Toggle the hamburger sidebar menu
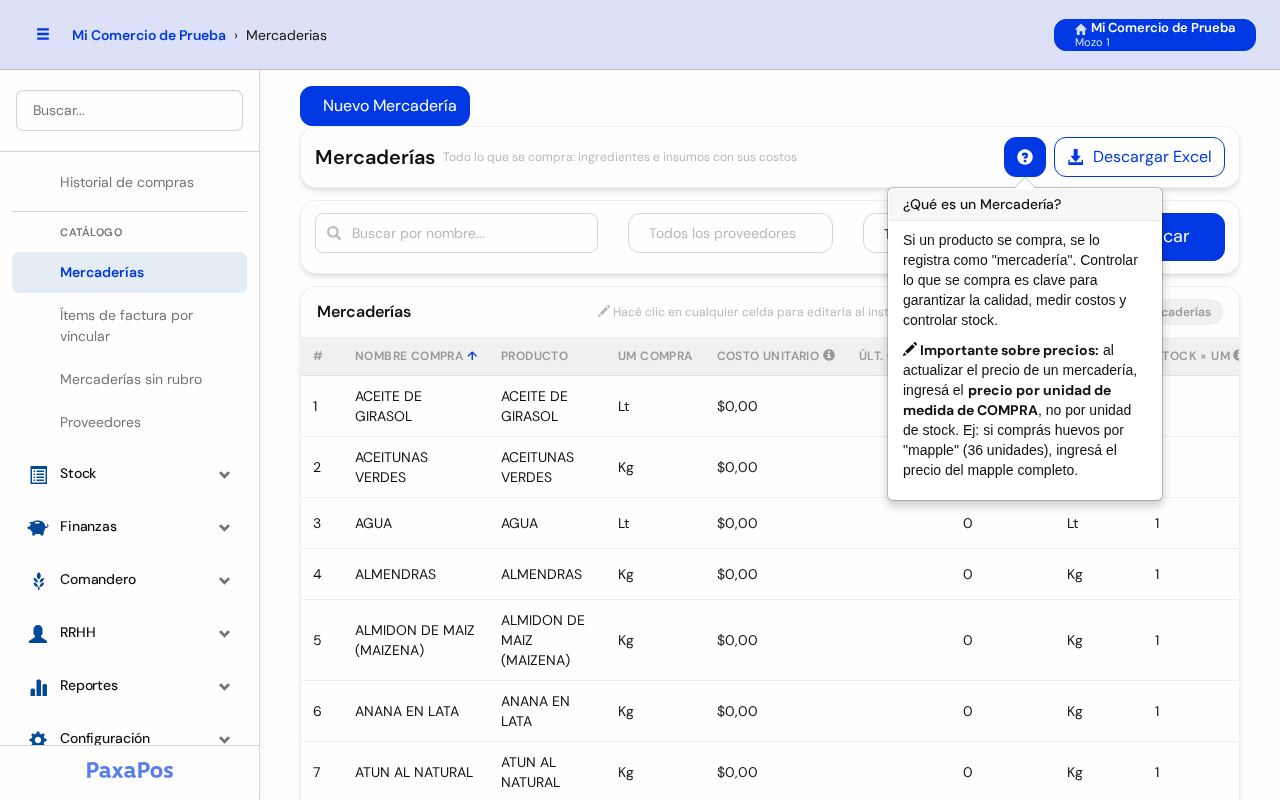The image size is (1280, 800). coord(43,34)
